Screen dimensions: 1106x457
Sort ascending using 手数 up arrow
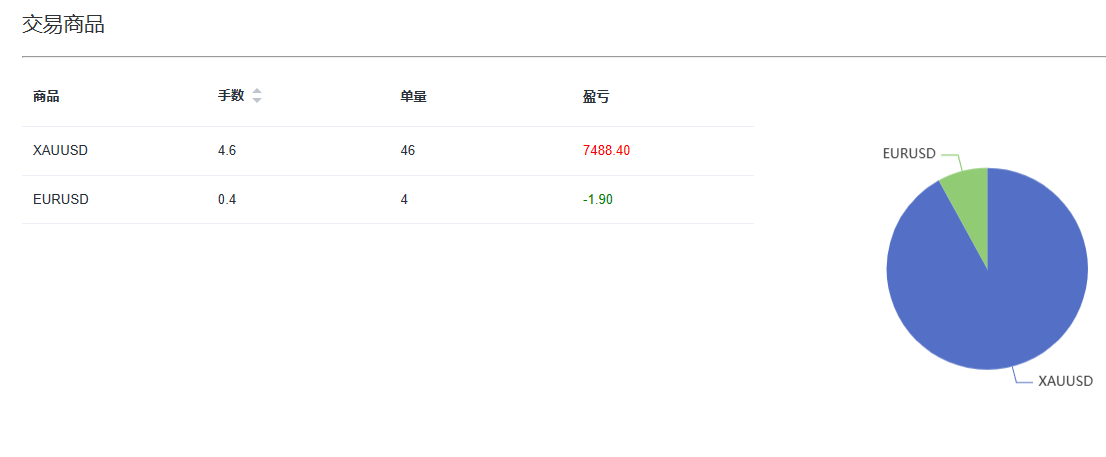pyautogui.click(x=257, y=92)
